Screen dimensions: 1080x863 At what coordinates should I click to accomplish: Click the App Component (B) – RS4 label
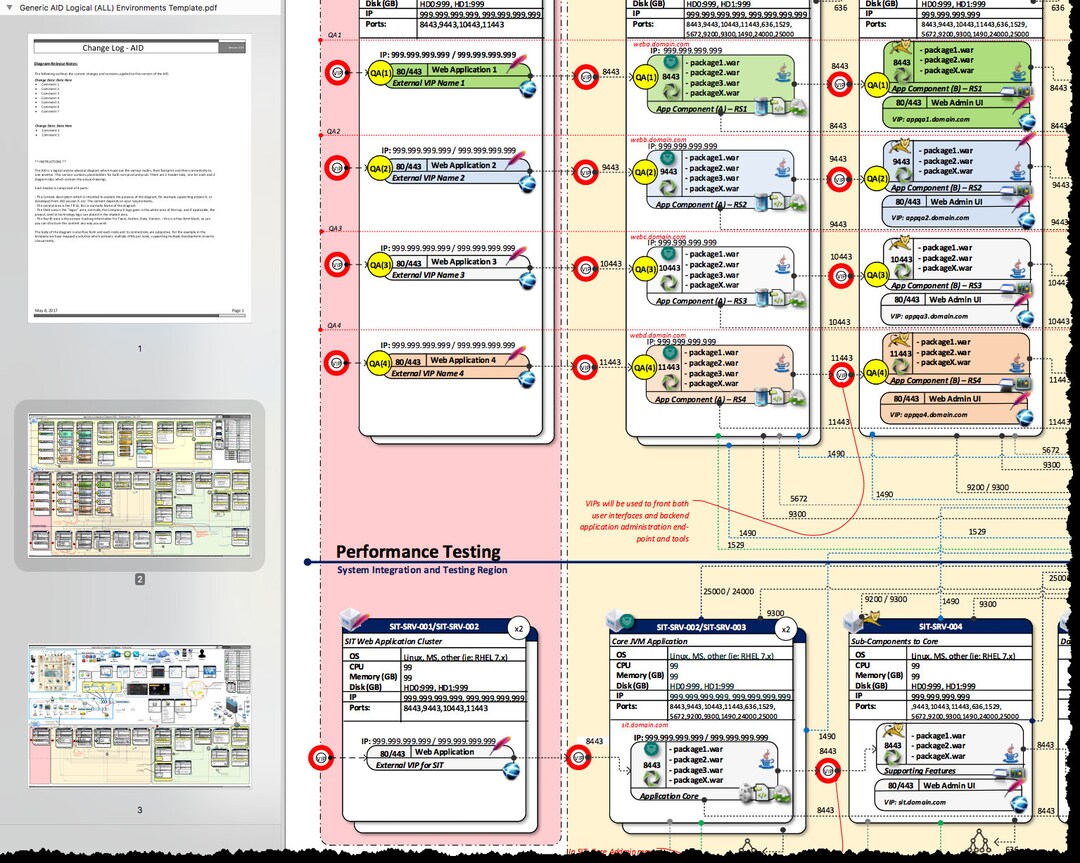tap(936, 380)
